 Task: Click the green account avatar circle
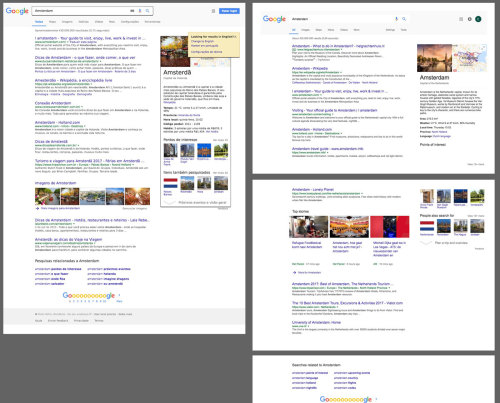[x=478, y=19]
